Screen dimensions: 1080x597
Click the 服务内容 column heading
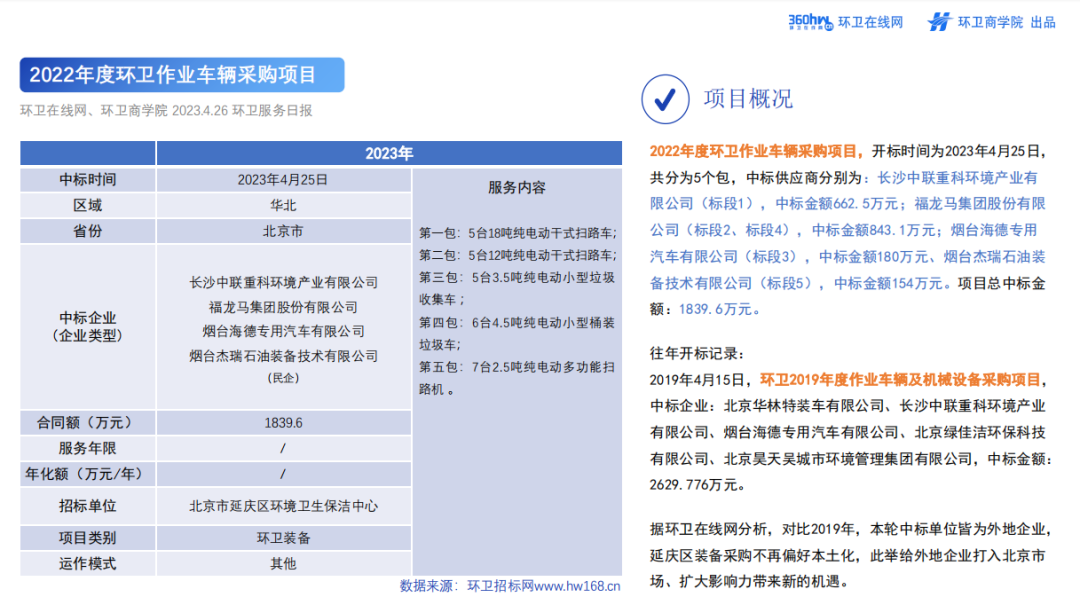tap(517, 187)
